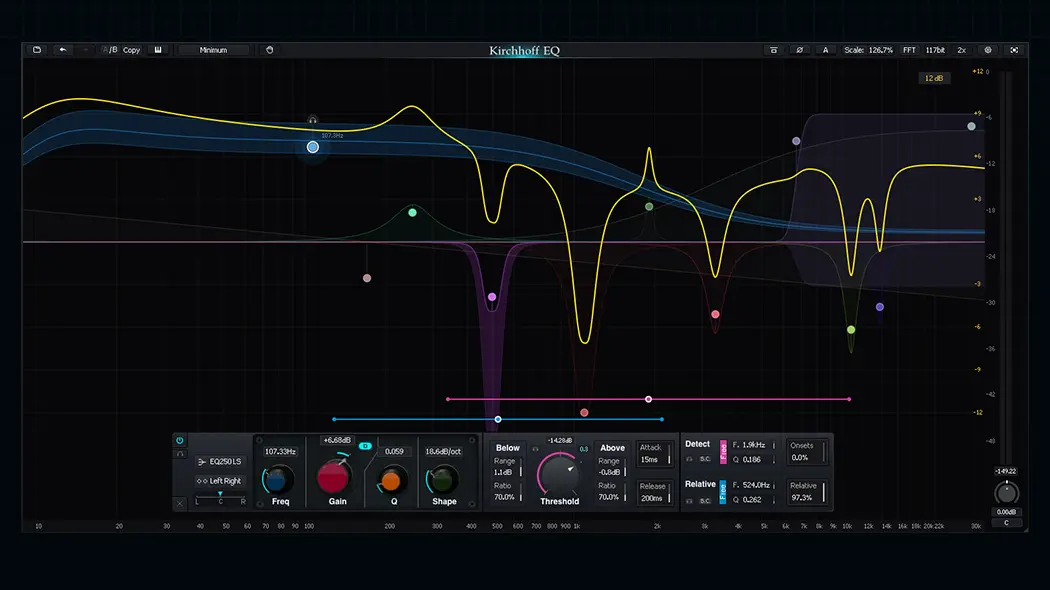Screen dimensions: 1050x590
Task: Select the grey high-shelf node at far right
Action: click(x=971, y=126)
